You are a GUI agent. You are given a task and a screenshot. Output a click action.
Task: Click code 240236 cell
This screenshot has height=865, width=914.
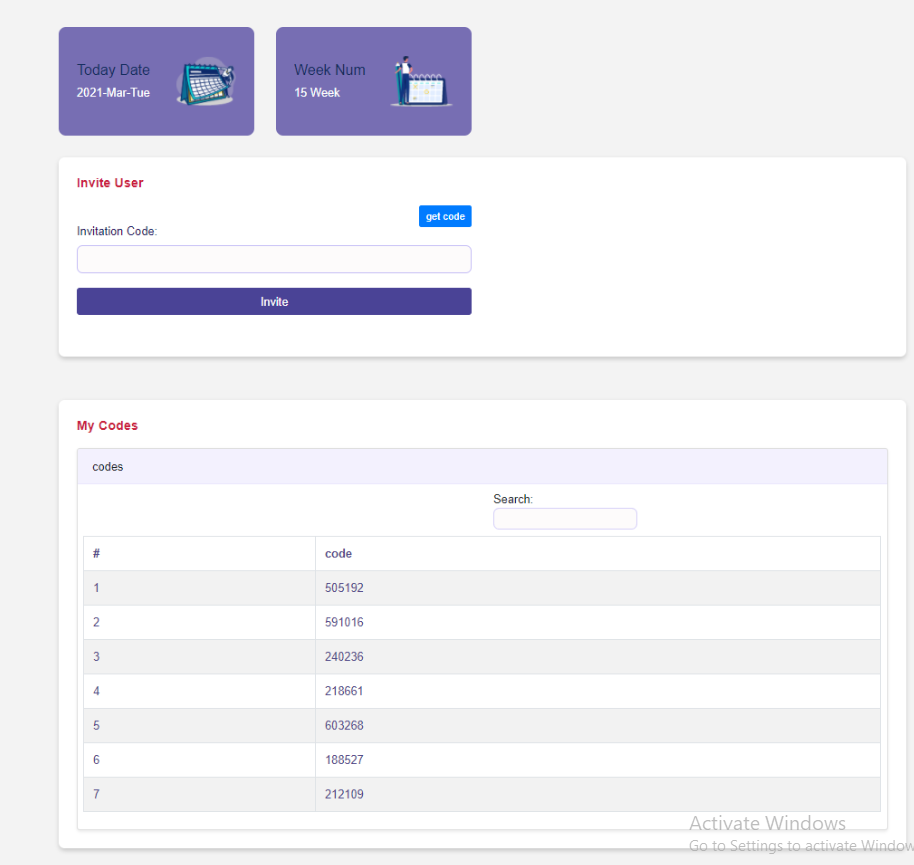pos(344,657)
